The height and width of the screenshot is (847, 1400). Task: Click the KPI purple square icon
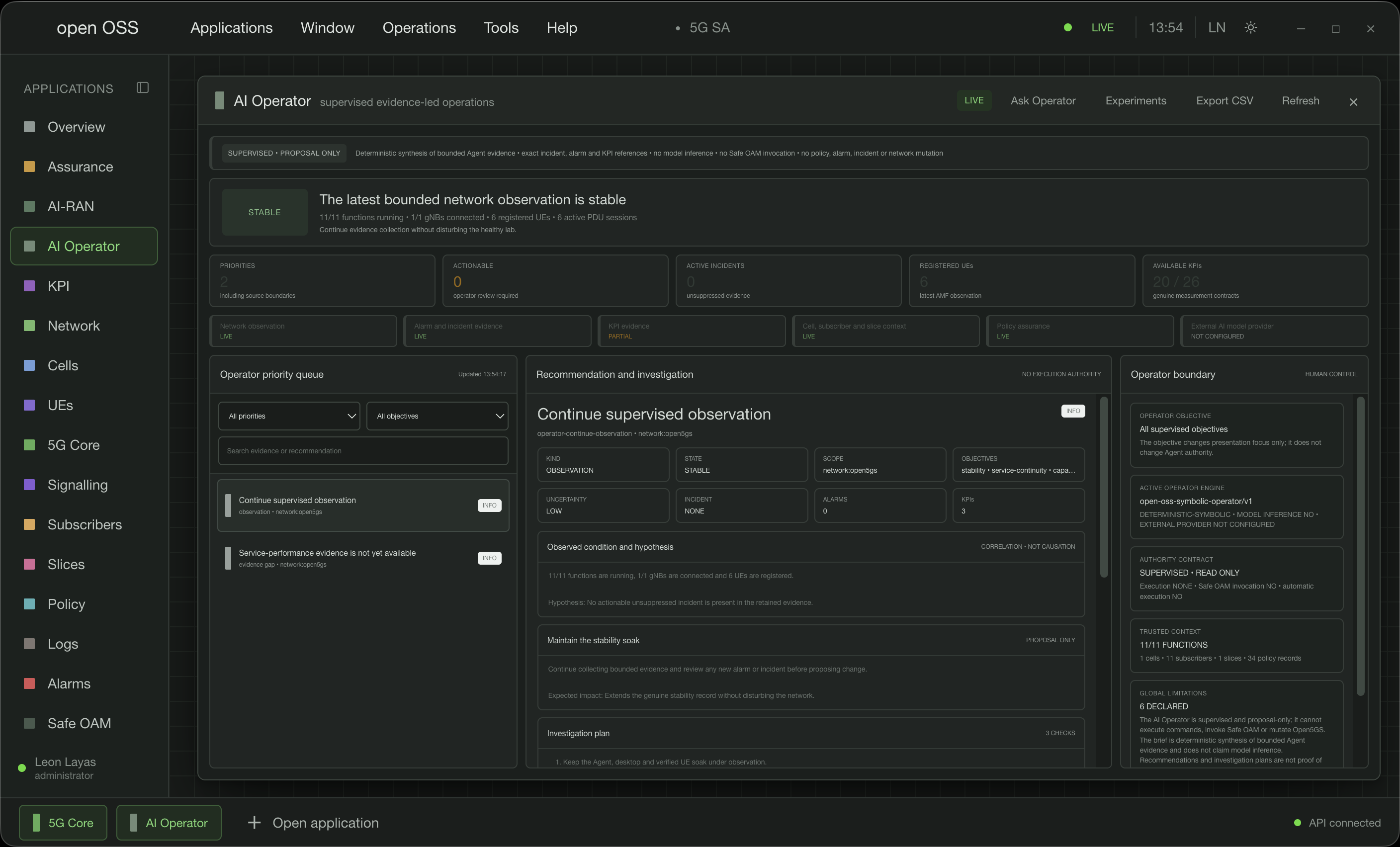[x=29, y=286]
